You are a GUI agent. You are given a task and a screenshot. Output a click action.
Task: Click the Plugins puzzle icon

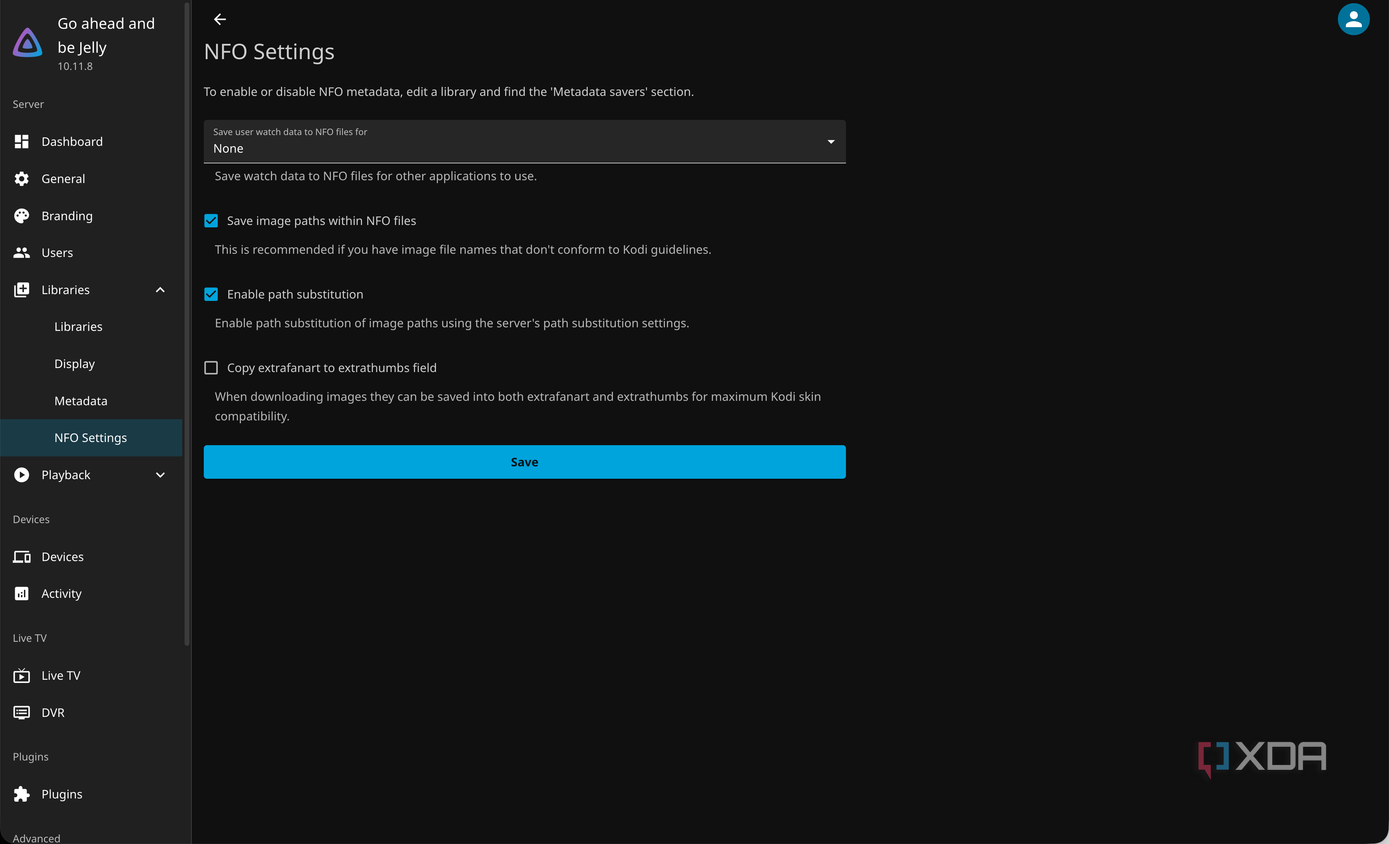21,794
